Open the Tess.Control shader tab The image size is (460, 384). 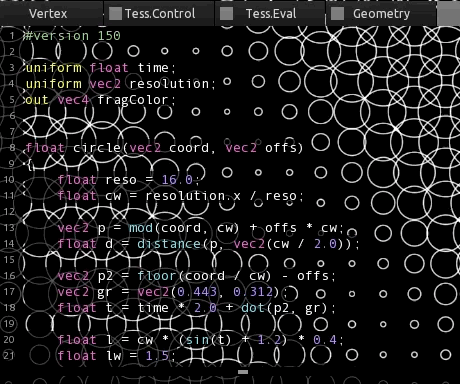[160, 14]
